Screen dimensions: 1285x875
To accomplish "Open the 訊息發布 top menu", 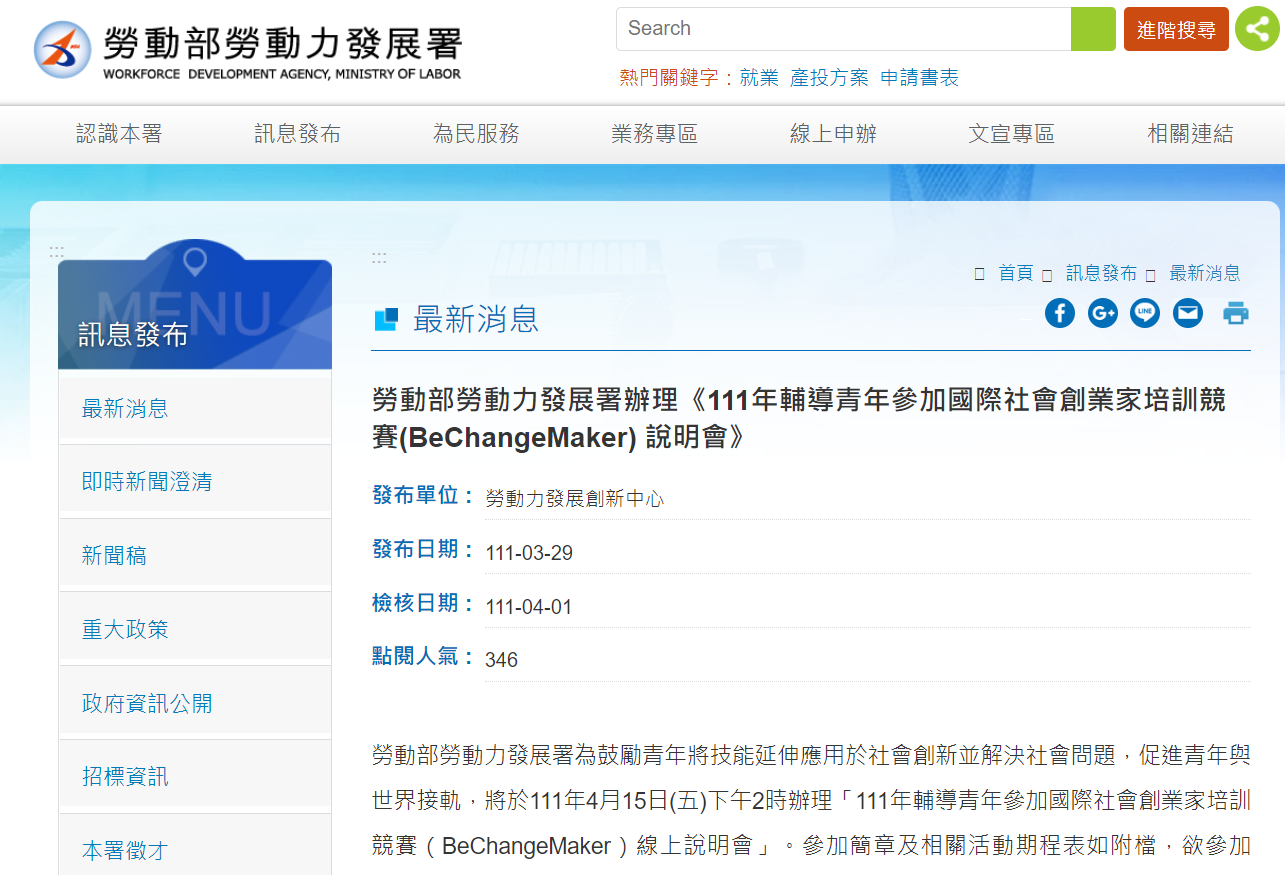I will coord(297,134).
